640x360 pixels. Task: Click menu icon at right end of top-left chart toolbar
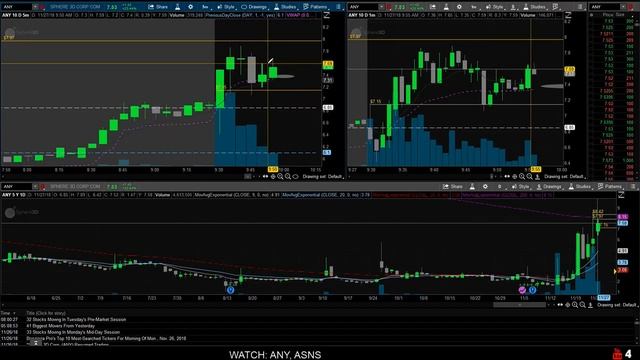coord(338,7)
